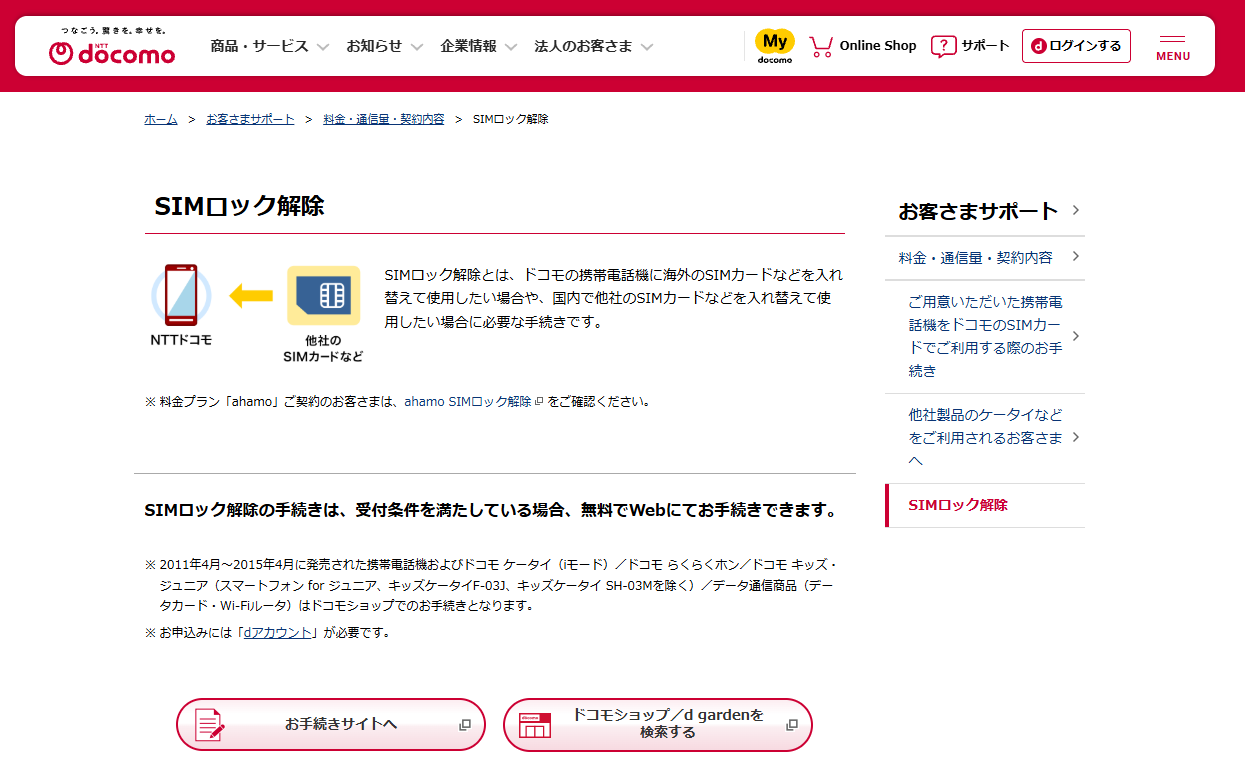1245x777 pixels.
Task: Click chevron beside お客さまサポート sidebar heading
Action: tap(1075, 210)
